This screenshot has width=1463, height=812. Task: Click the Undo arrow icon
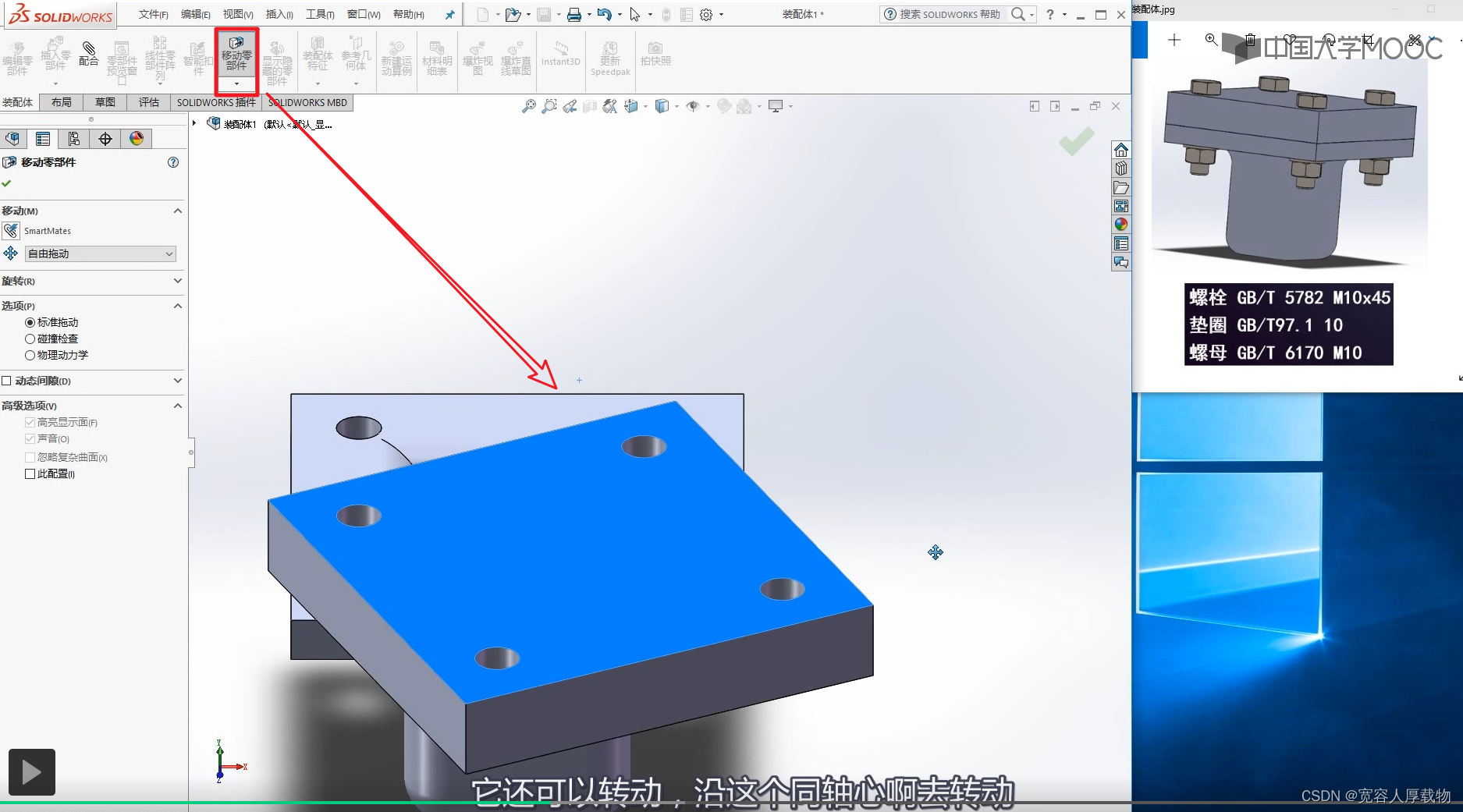point(604,15)
